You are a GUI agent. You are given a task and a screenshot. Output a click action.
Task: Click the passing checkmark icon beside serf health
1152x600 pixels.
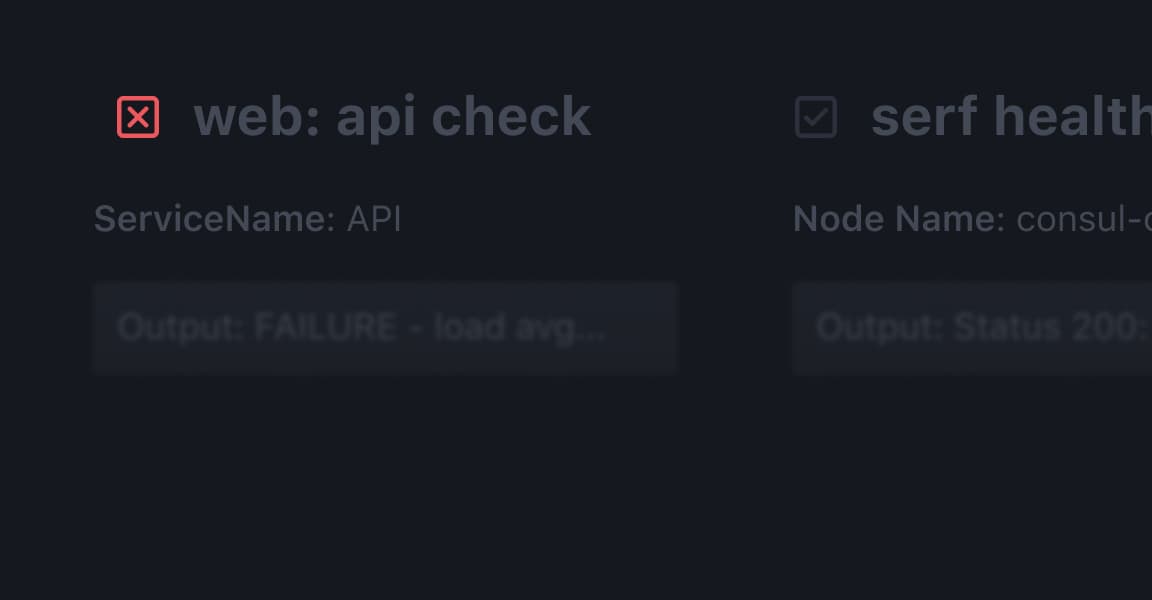coord(816,118)
